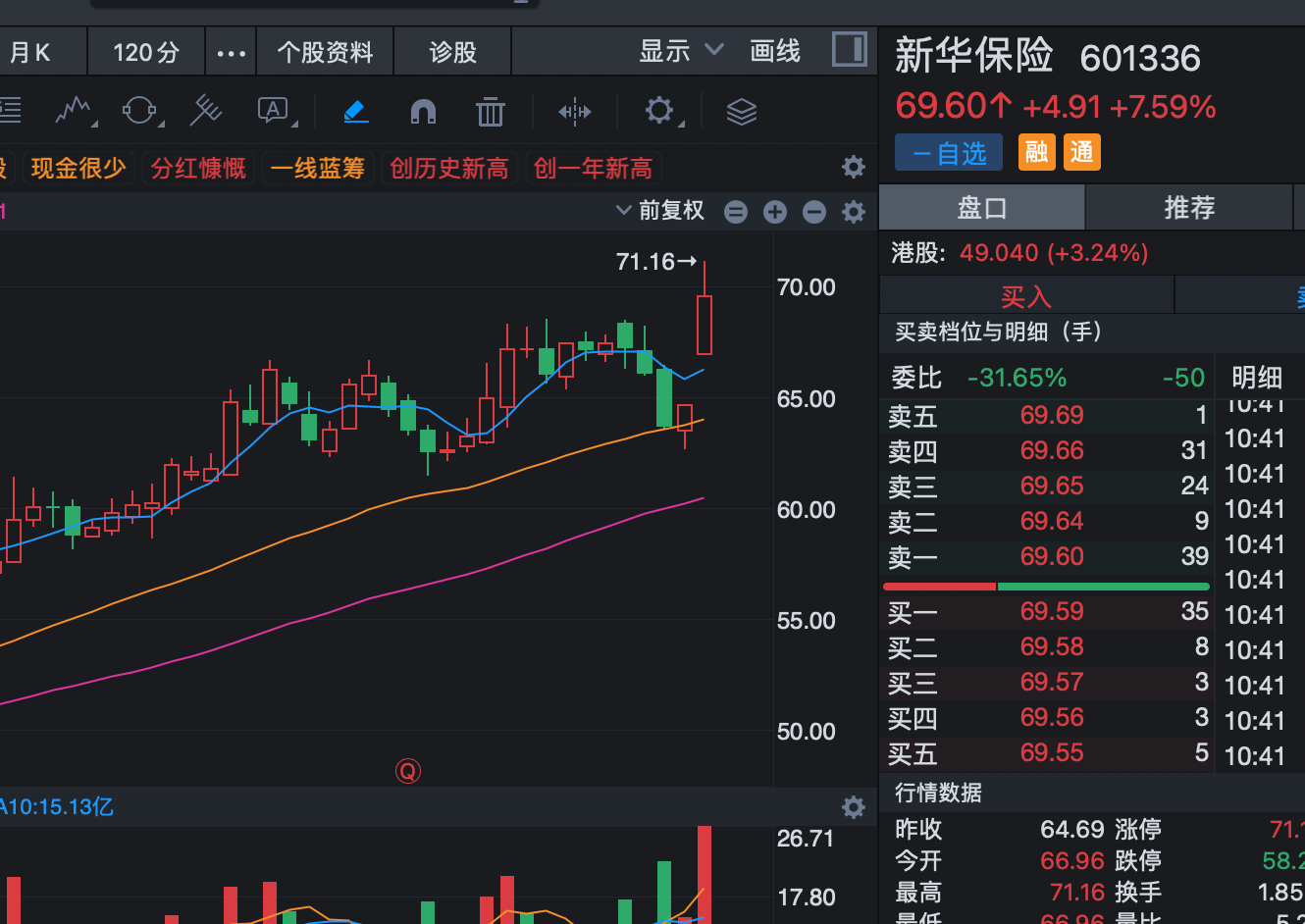The height and width of the screenshot is (924, 1305).
Task: Select the 买三 69.57 order row
Action: 1048,683
